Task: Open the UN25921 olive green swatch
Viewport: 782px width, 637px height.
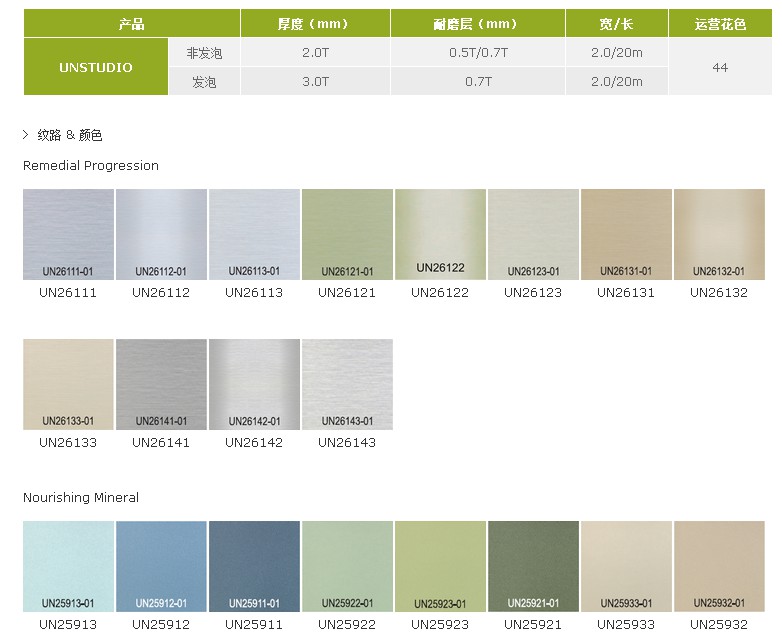Action: click(x=533, y=567)
